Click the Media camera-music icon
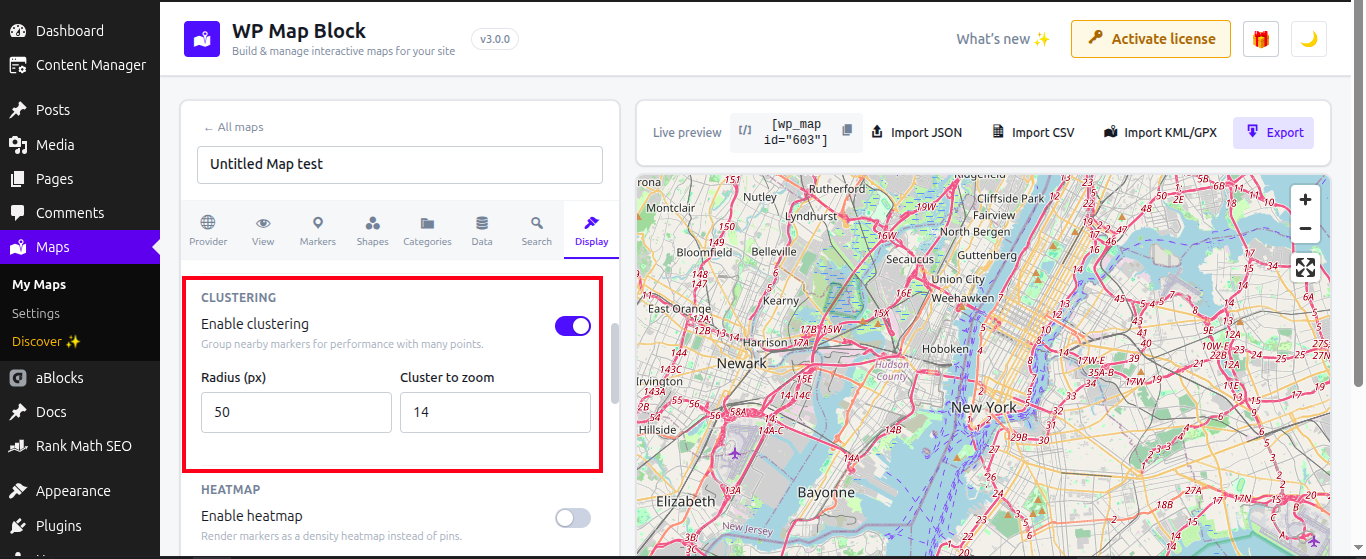 tap(18, 145)
